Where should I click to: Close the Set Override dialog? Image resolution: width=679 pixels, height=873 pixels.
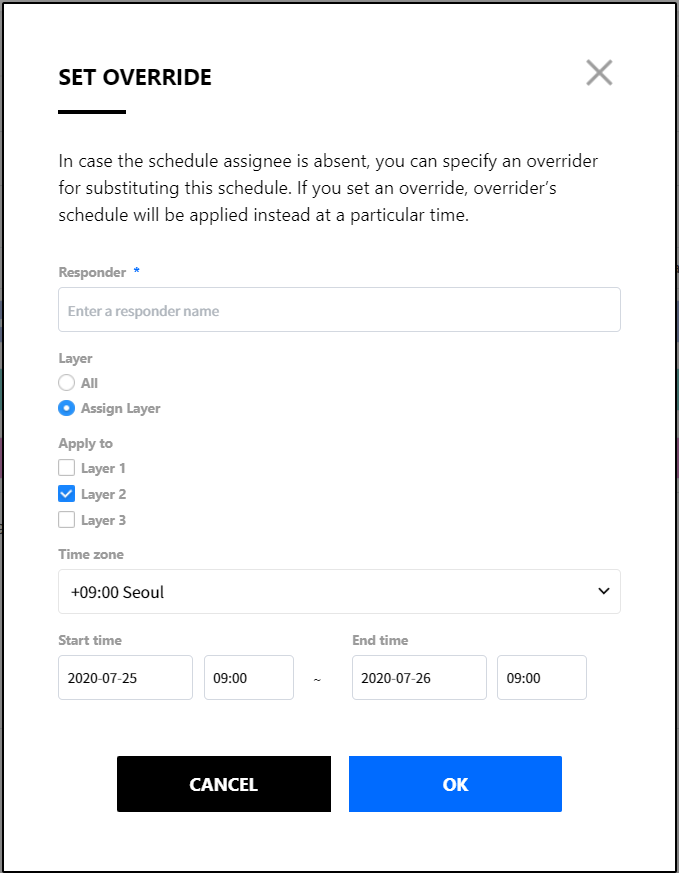tap(599, 73)
